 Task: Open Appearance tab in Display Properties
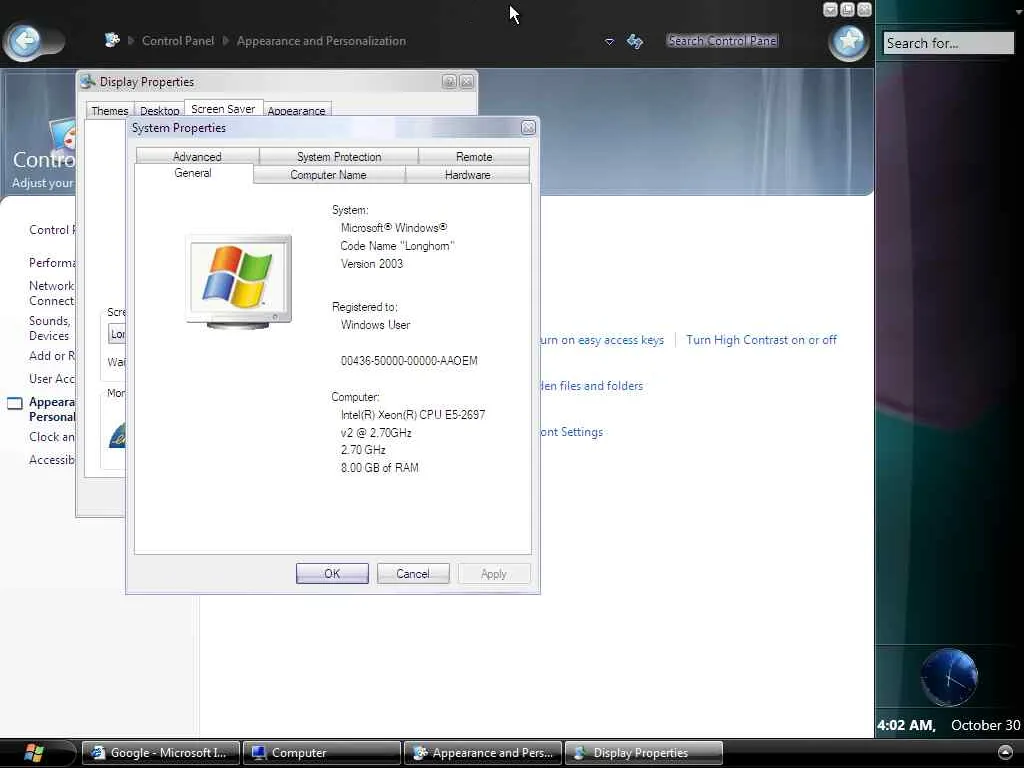pos(296,110)
